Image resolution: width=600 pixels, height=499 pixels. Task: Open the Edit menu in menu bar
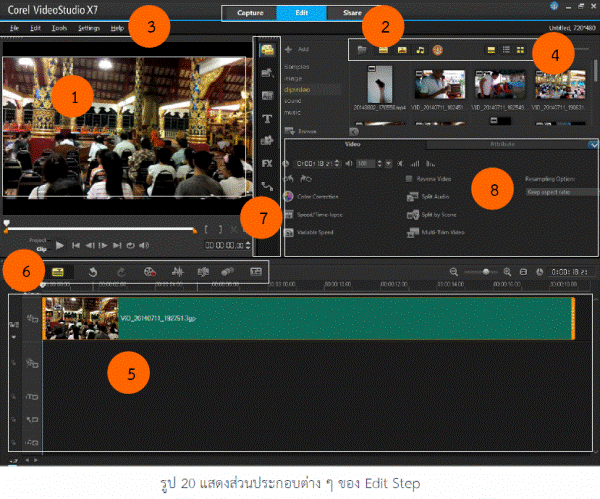(35, 28)
